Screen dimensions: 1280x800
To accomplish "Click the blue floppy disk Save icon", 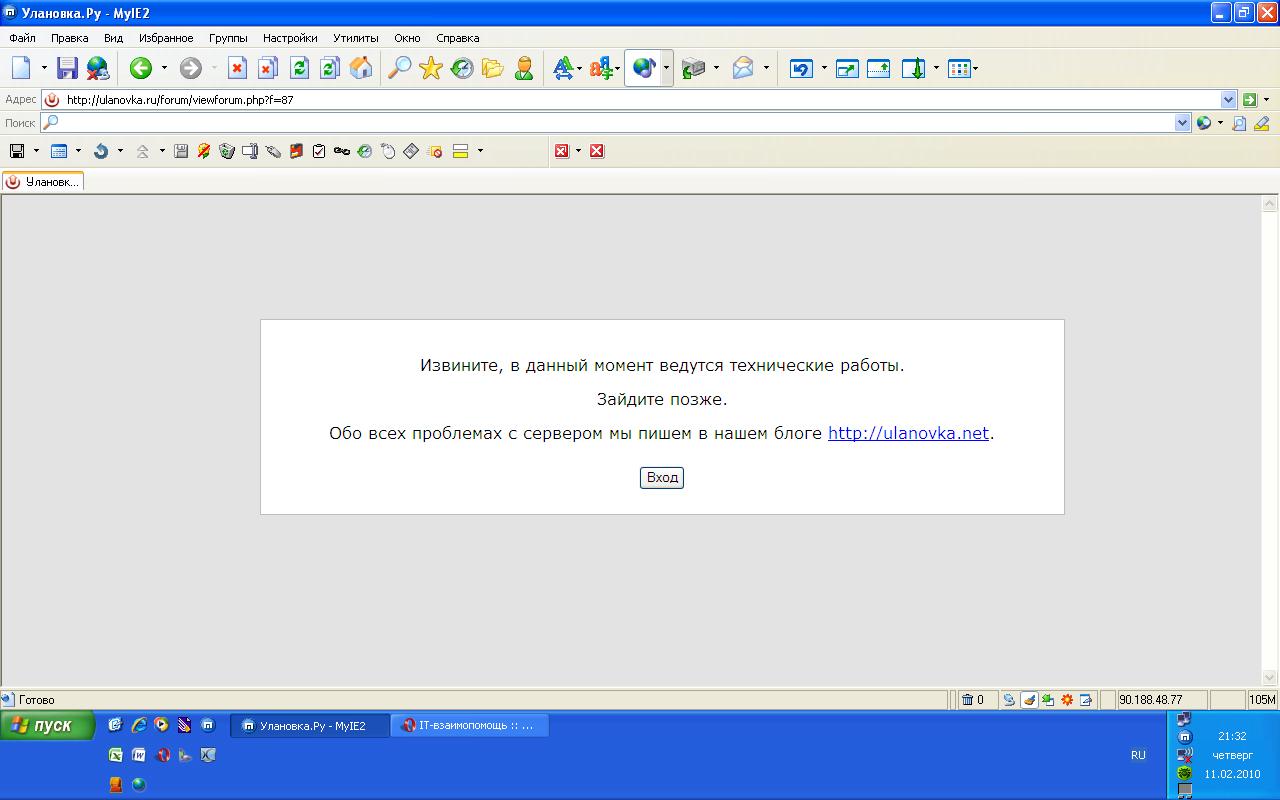I will click(67, 68).
